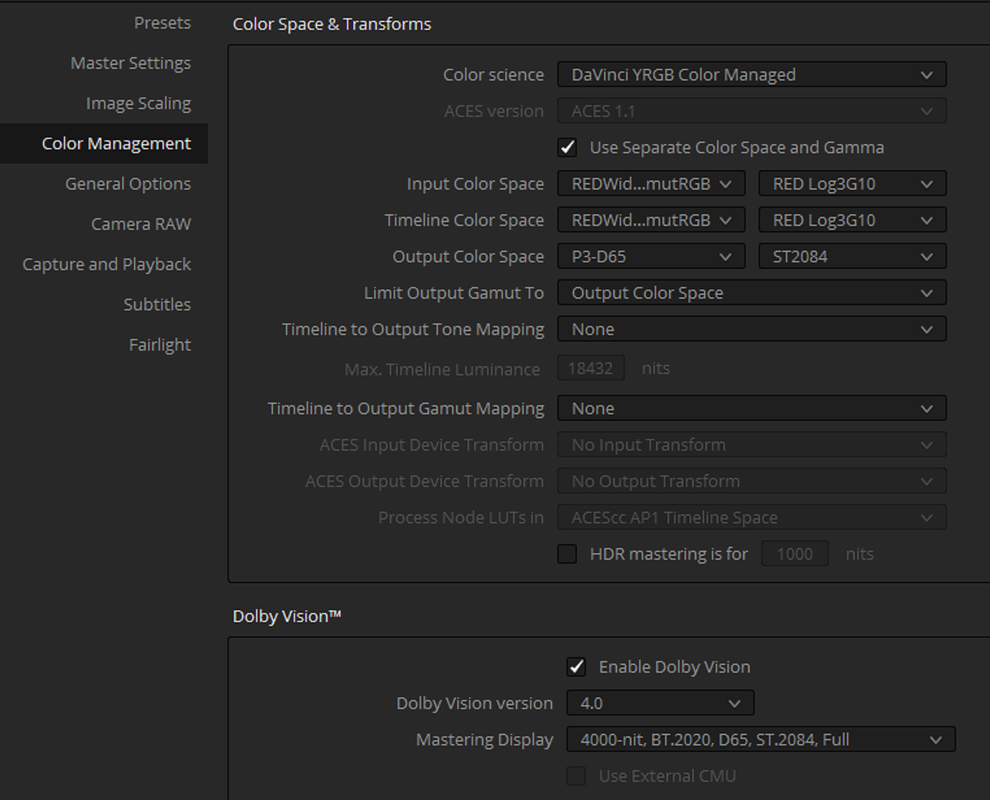Image resolution: width=990 pixels, height=800 pixels.
Task: Open General Options section
Action: coord(128,184)
